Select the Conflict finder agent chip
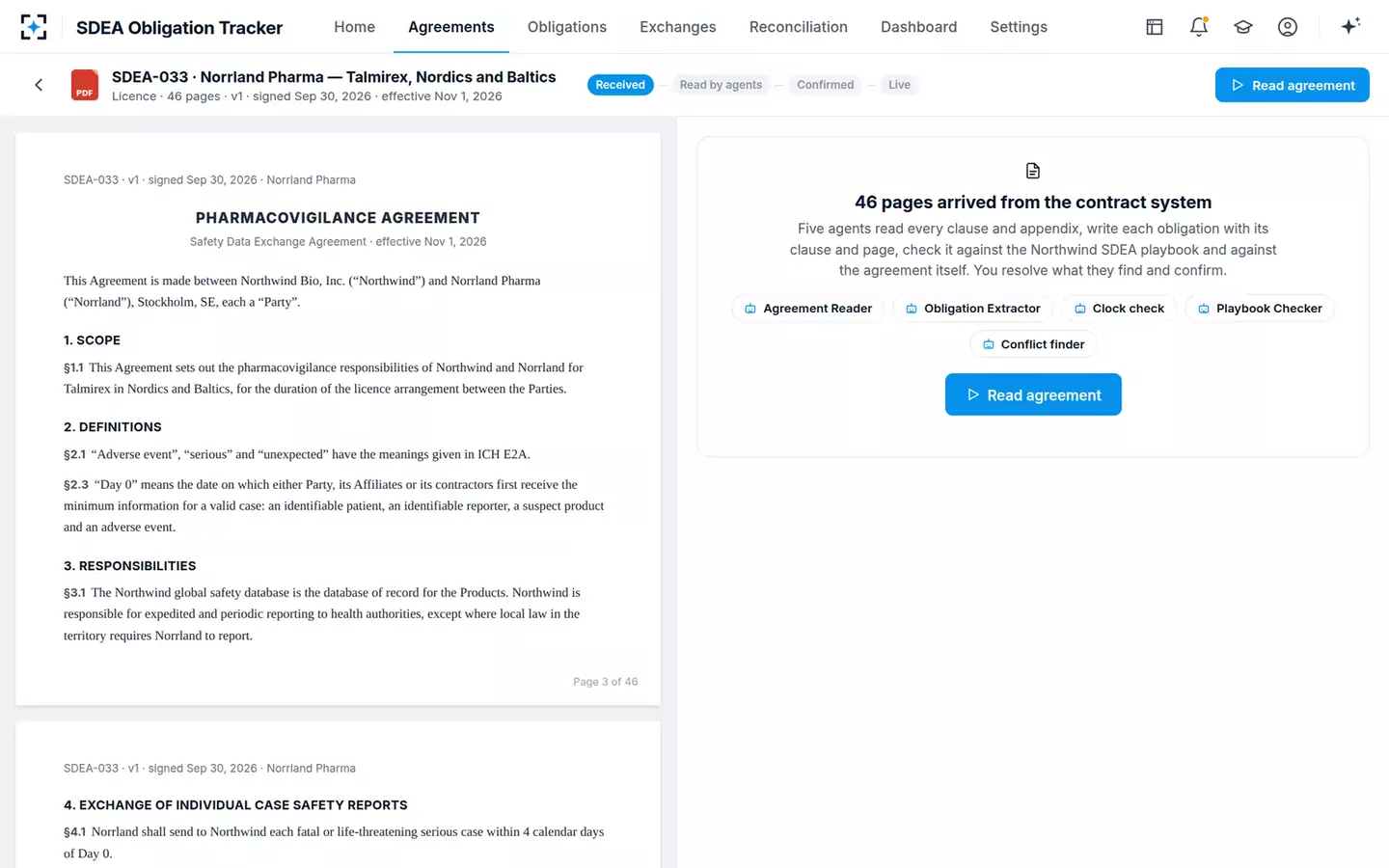 coord(1033,344)
